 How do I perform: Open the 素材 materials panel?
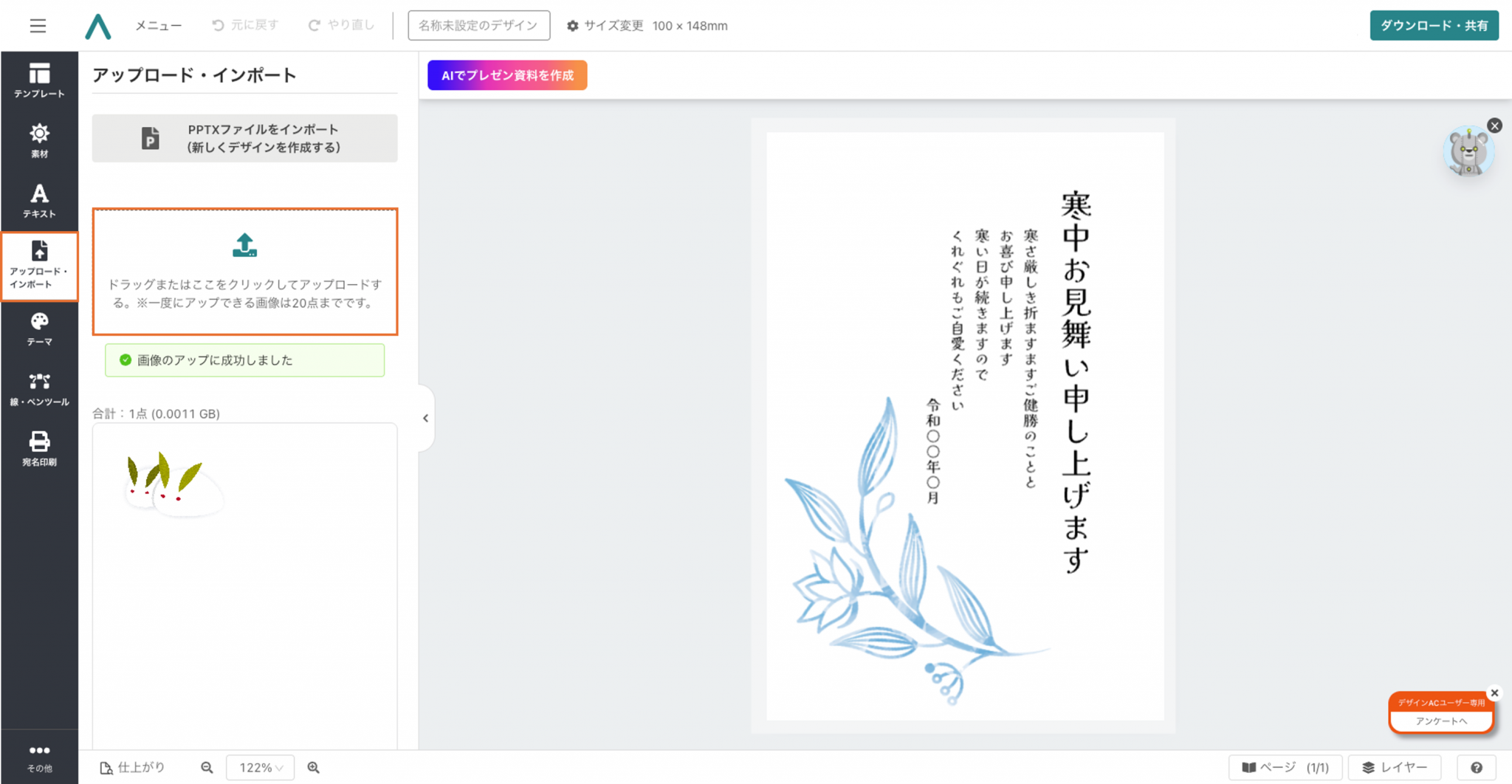pos(39,140)
